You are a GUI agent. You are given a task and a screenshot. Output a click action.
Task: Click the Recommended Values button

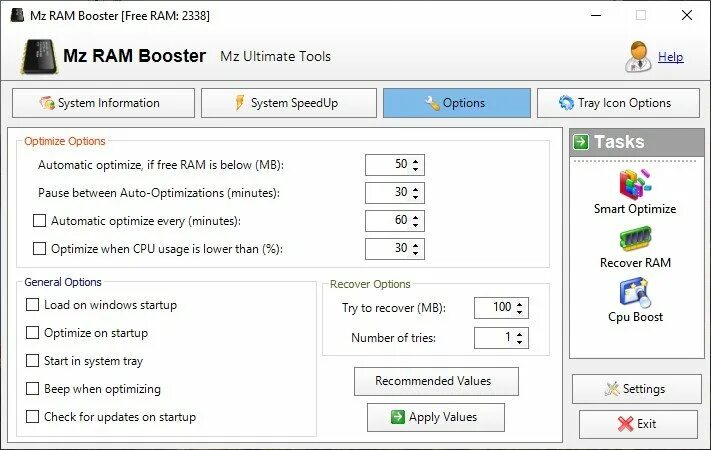(x=436, y=382)
